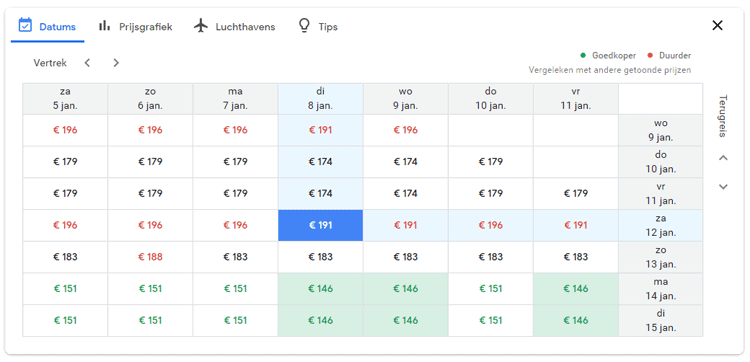Pick € 183 for 5 jan. departure, 13 jan. return
Image resolution: width=750 pixels, height=362 pixels.
pos(65,257)
